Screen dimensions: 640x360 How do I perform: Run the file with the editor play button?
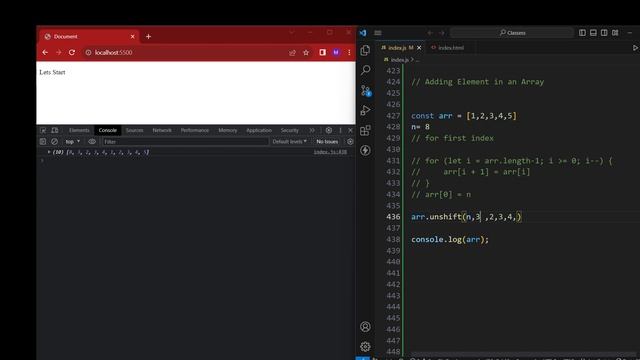635,48
